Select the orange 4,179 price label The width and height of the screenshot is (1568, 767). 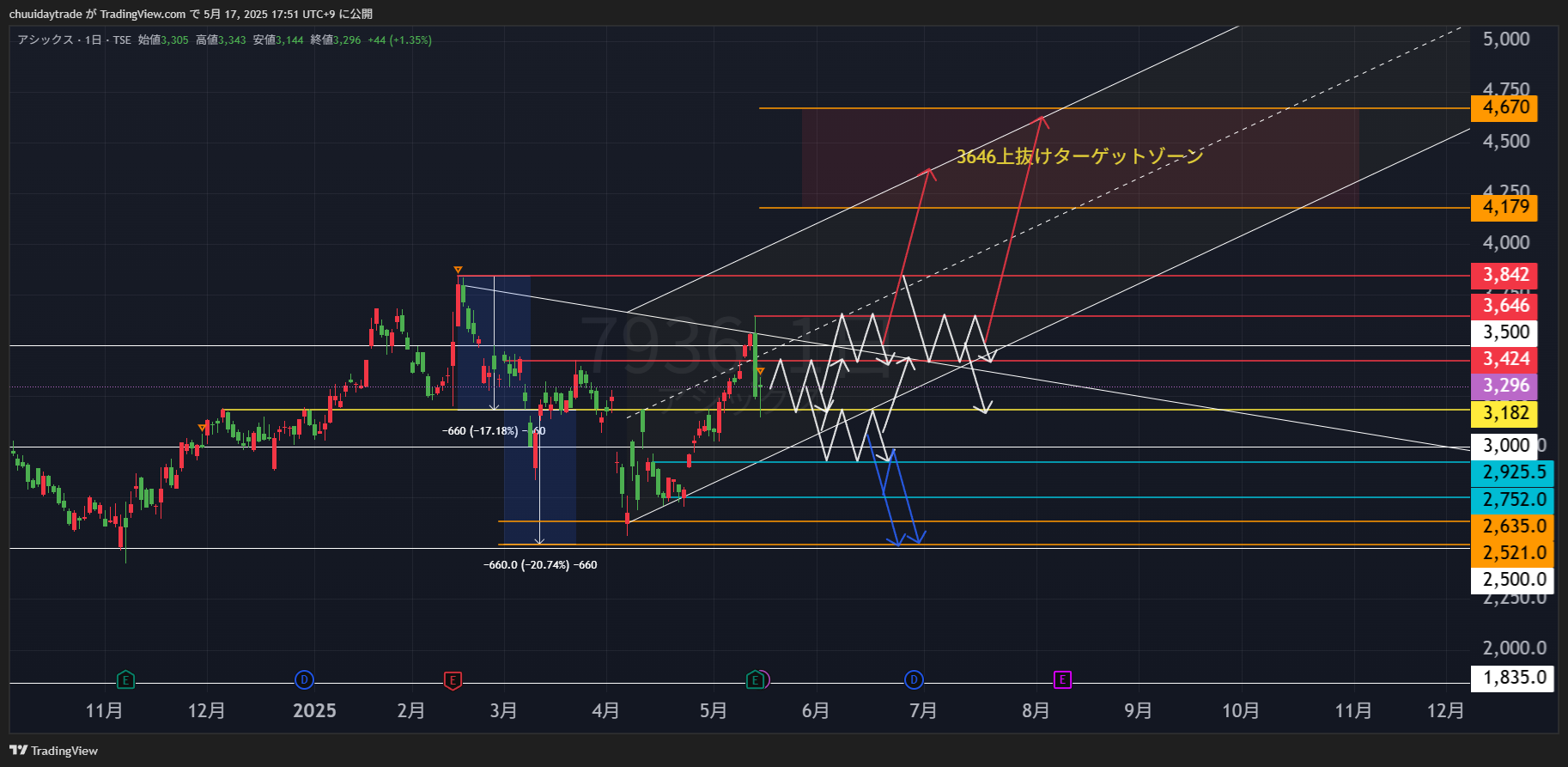pyautogui.click(x=1504, y=208)
